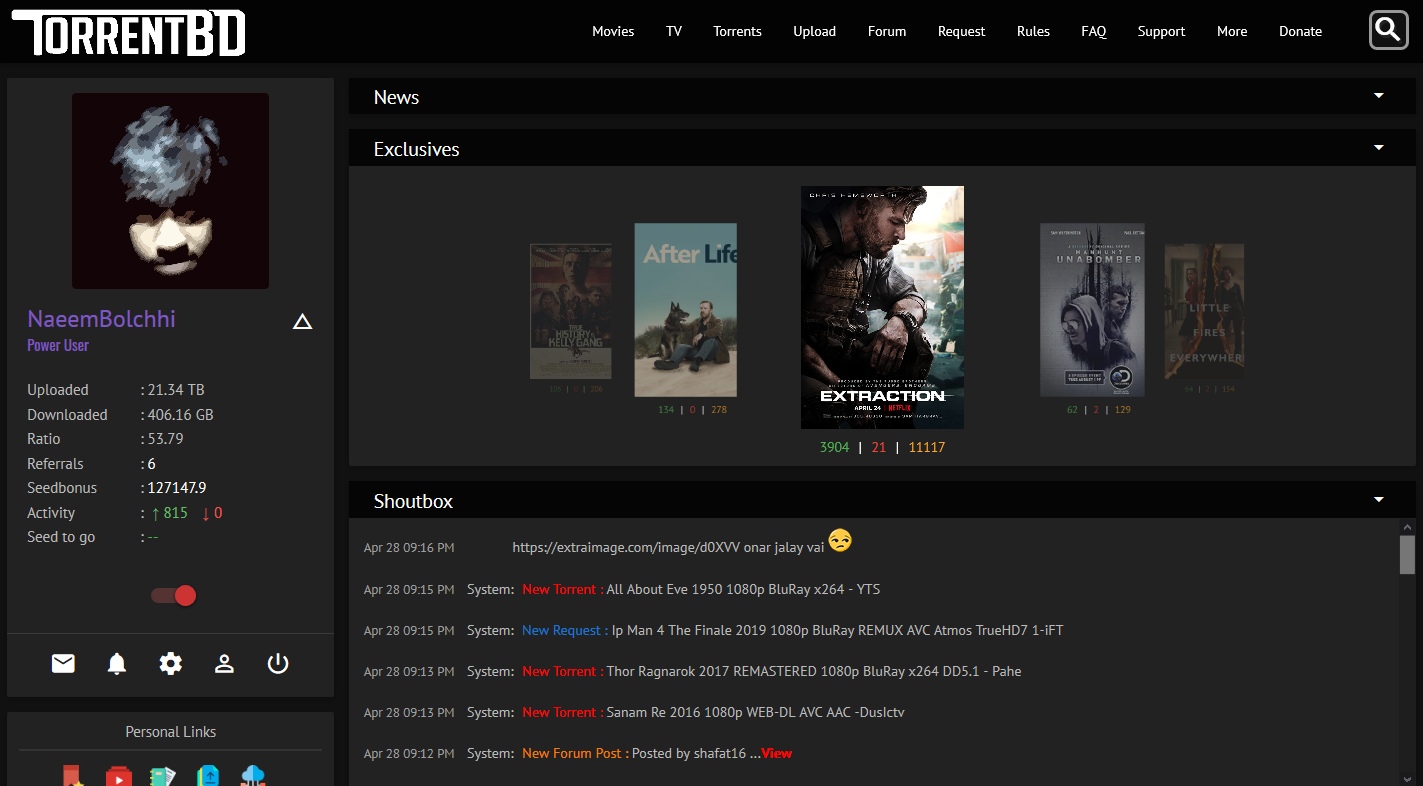Collapse the Exclusives panel arrow
This screenshot has height=786, width=1423.
pyautogui.click(x=1379, y=148)
